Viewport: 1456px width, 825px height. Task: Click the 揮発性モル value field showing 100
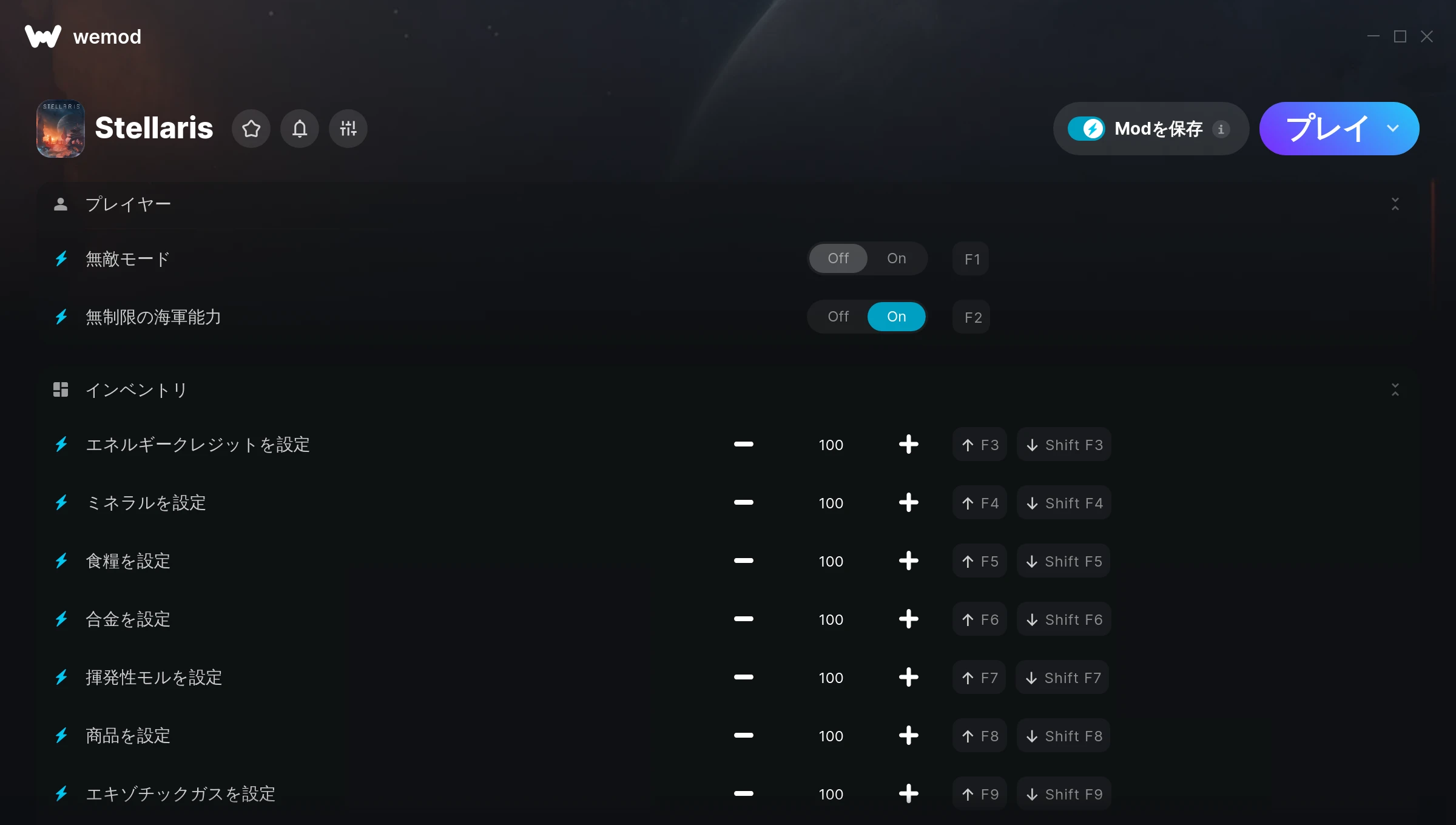click(x=831, y=678)
